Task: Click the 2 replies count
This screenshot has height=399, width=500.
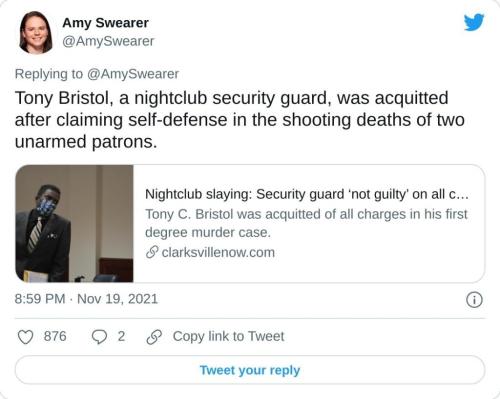Action: pyautogui.click(x=121, y=336)
